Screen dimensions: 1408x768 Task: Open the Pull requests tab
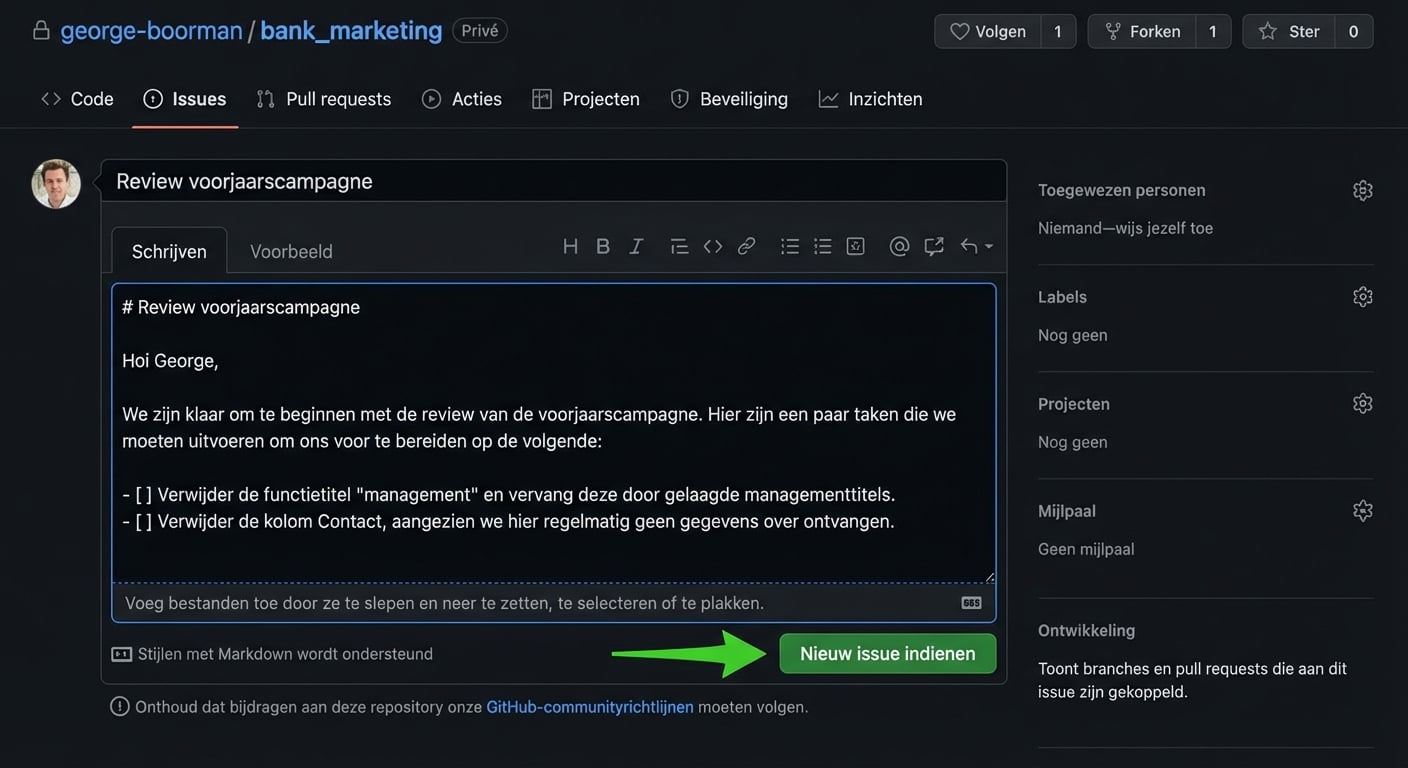coord(324,99)
